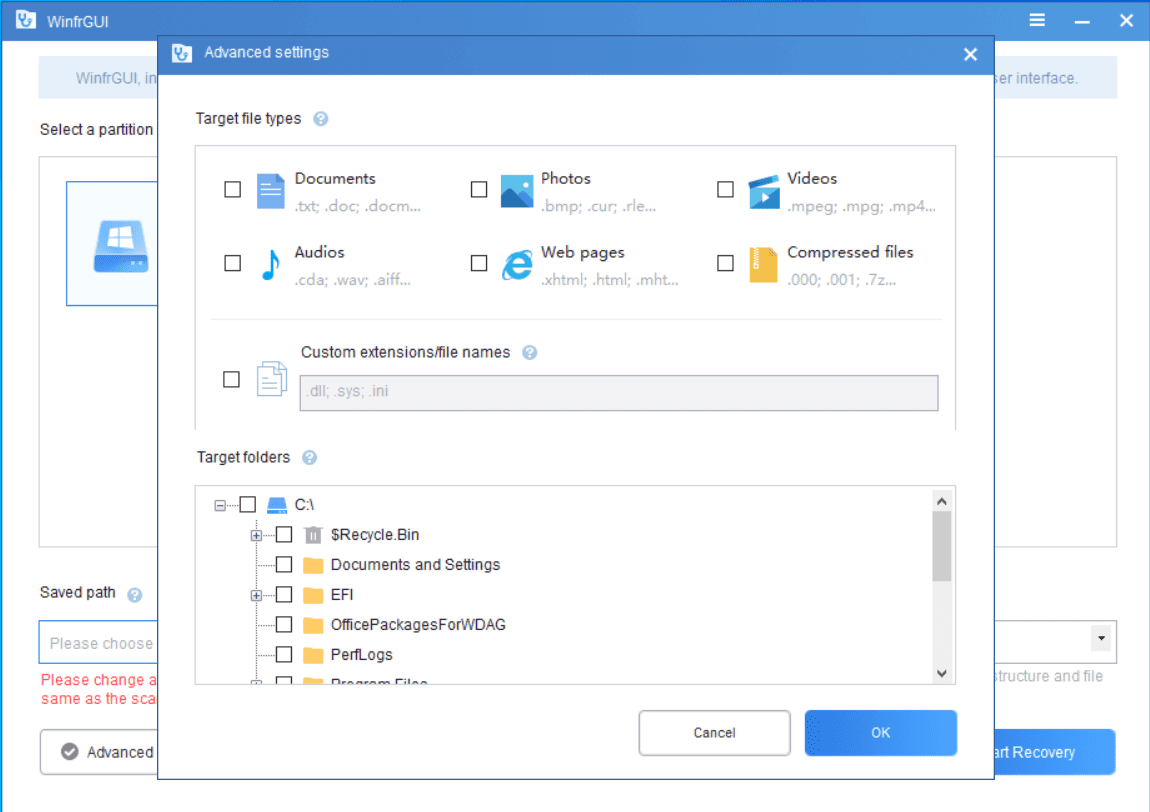Collapse the C:\ drive tree node
This screenshot has height=812, width=1150.
tap(220, 506)
